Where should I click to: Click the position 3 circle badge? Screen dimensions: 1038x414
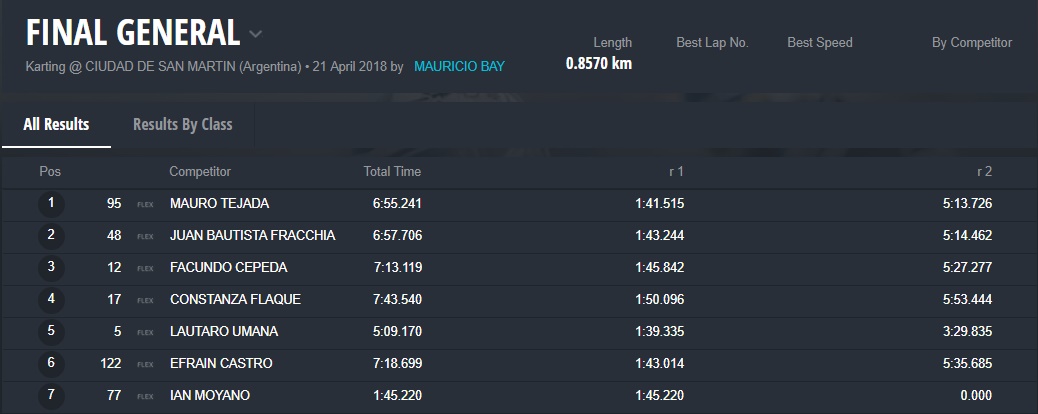50,268
